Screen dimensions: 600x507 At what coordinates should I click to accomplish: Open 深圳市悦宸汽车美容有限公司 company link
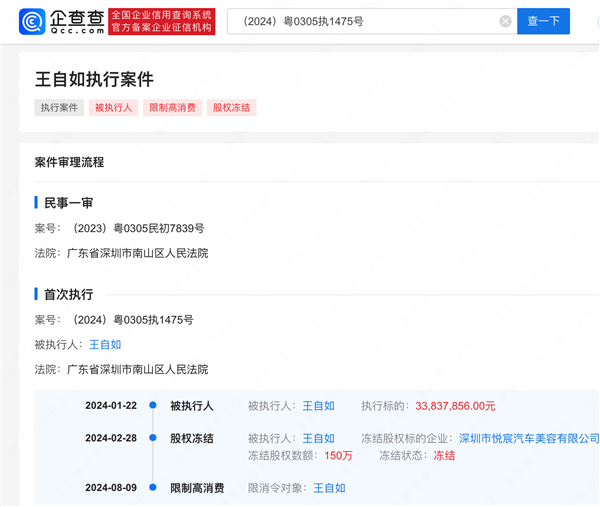point(529,438)
